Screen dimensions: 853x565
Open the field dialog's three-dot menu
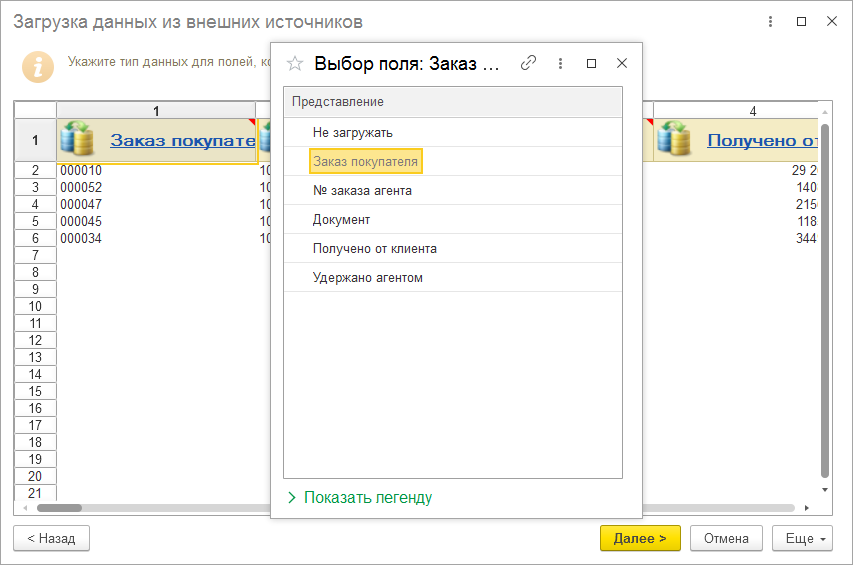click(560, 63)
